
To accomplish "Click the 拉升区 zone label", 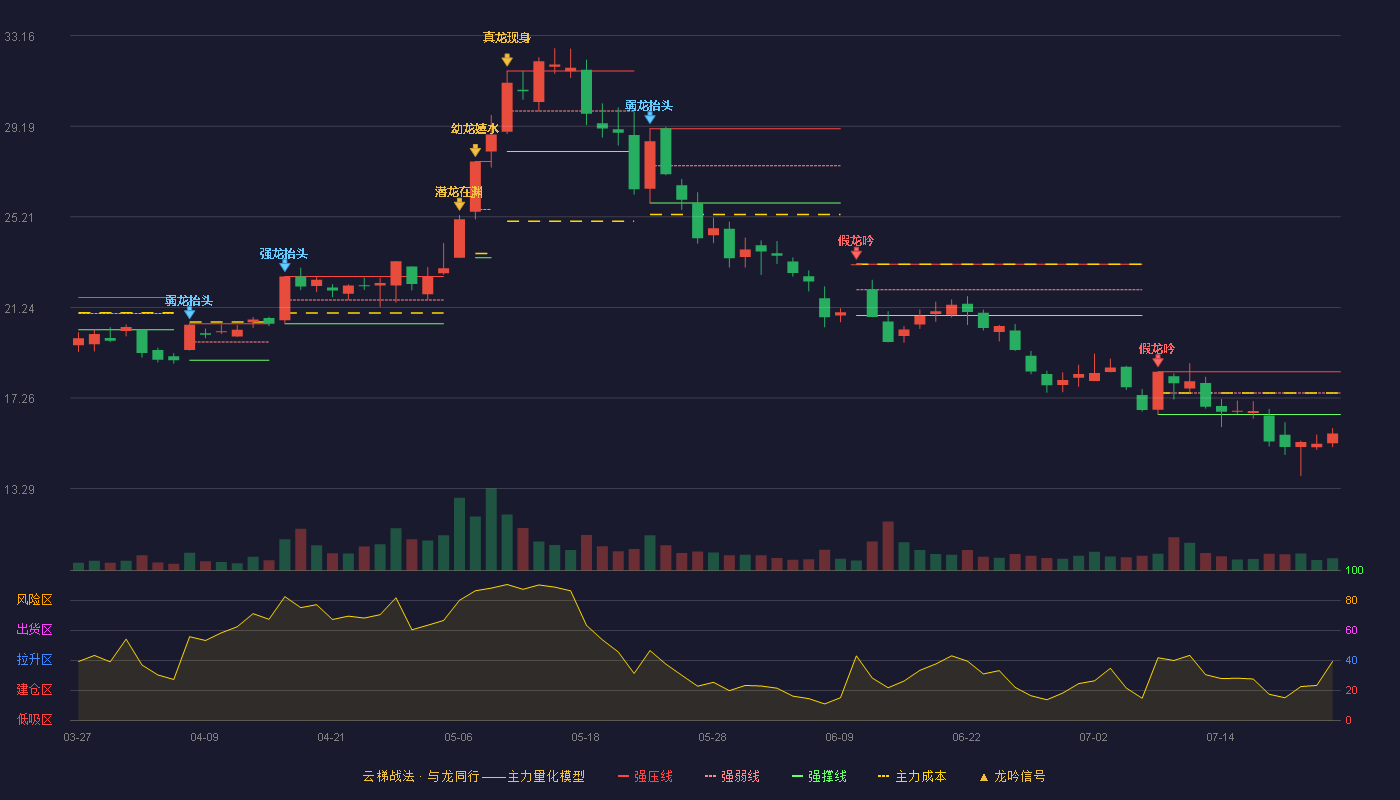I will (x=34, y=660).
